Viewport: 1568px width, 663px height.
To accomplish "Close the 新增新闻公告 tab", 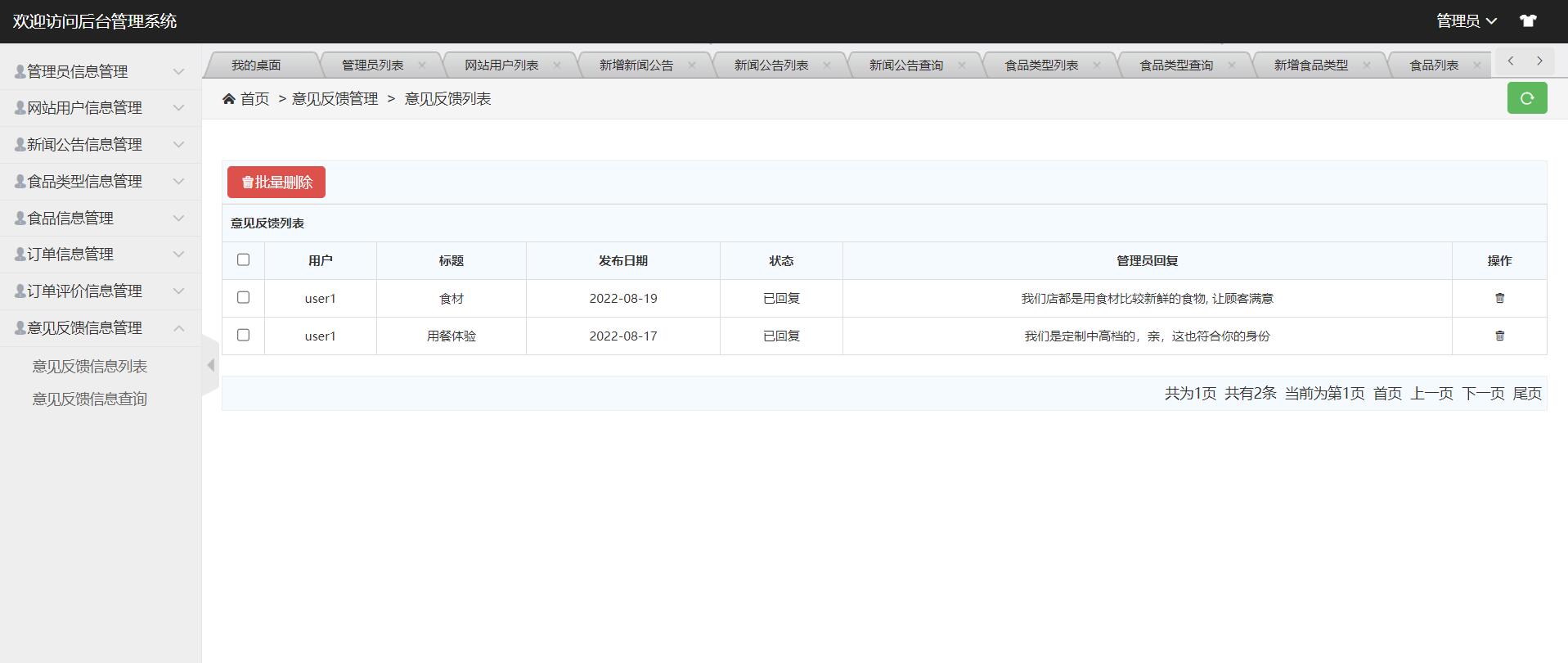I will 692,65.
